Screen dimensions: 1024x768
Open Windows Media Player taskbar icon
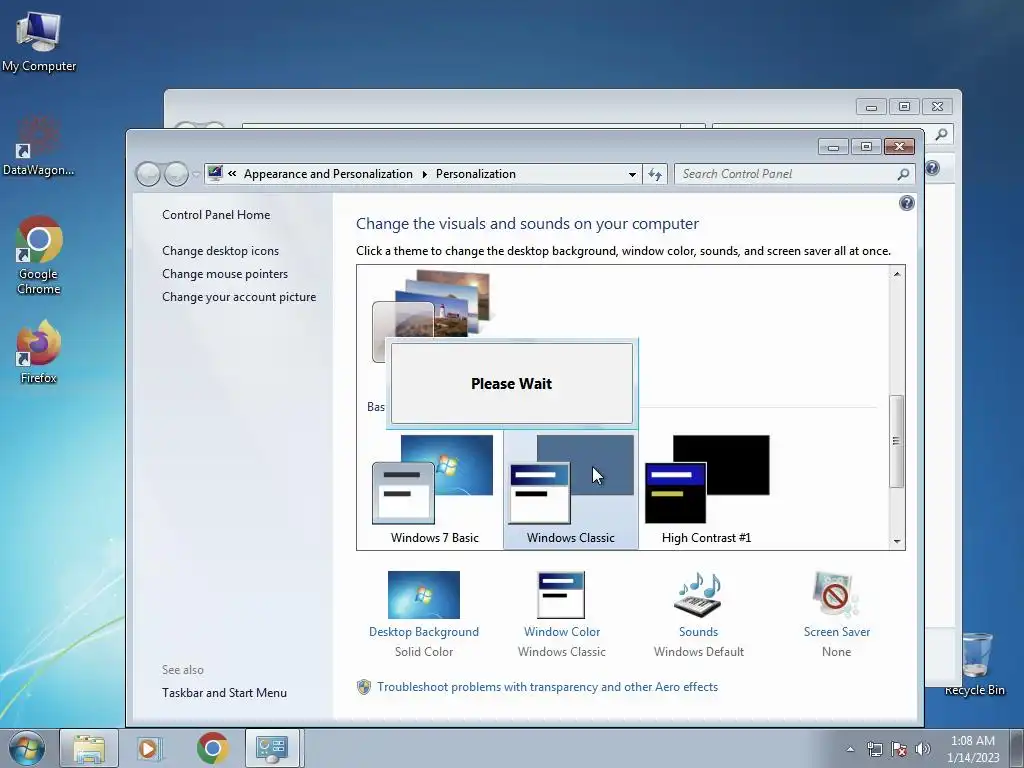click(x=148, y=748)
